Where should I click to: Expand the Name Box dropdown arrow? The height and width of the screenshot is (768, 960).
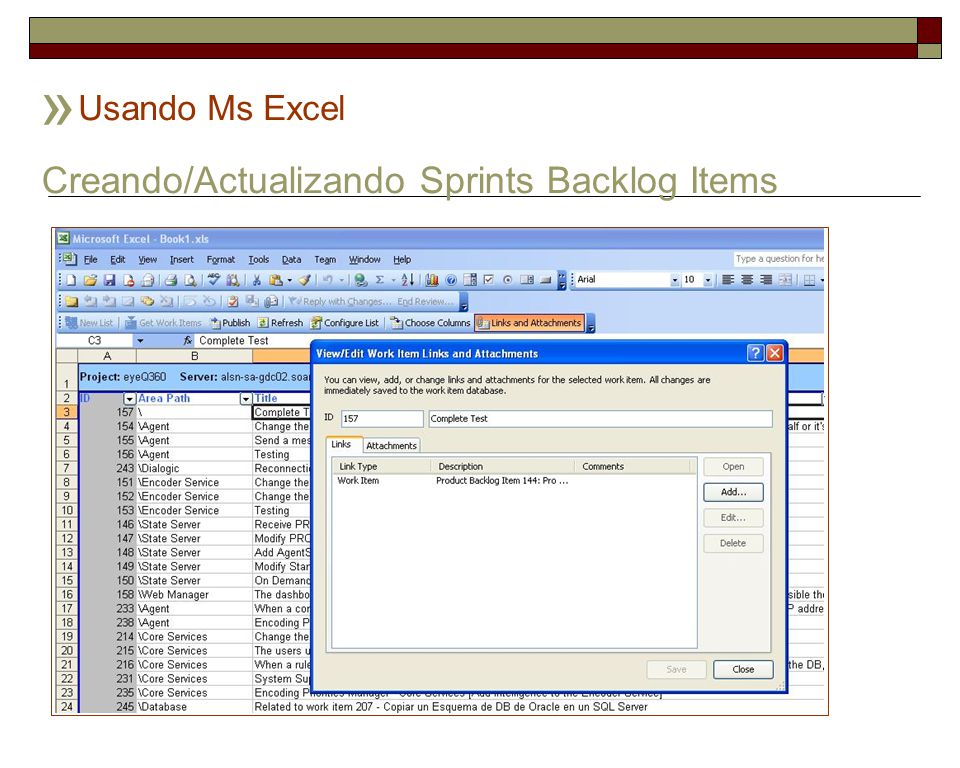pos(140,341)
